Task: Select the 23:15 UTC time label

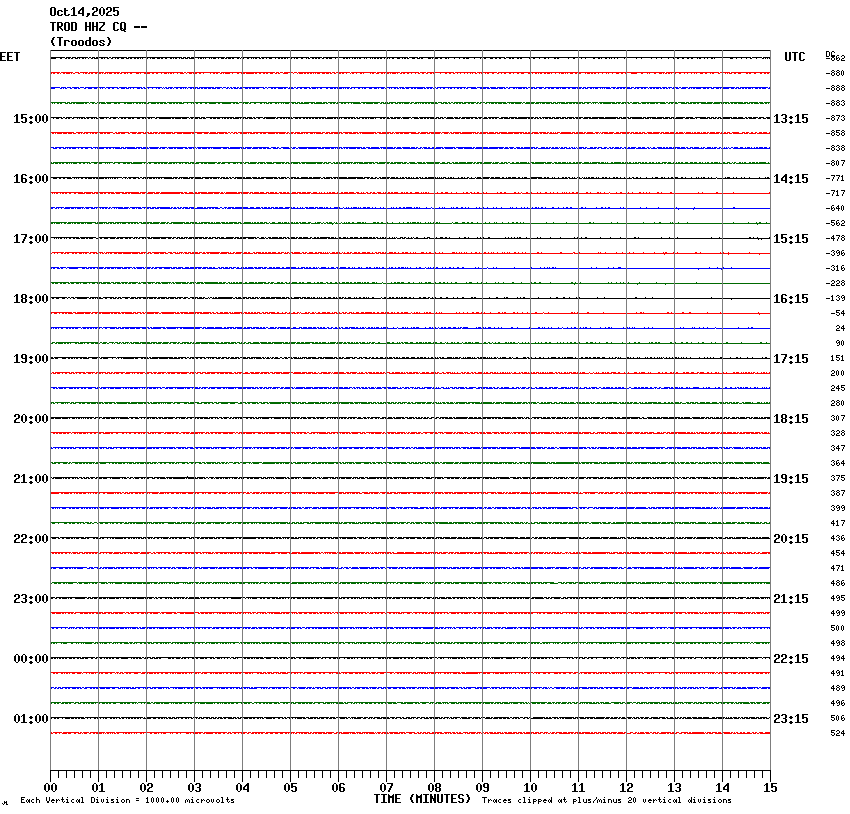Action: (x=791, y=719)
